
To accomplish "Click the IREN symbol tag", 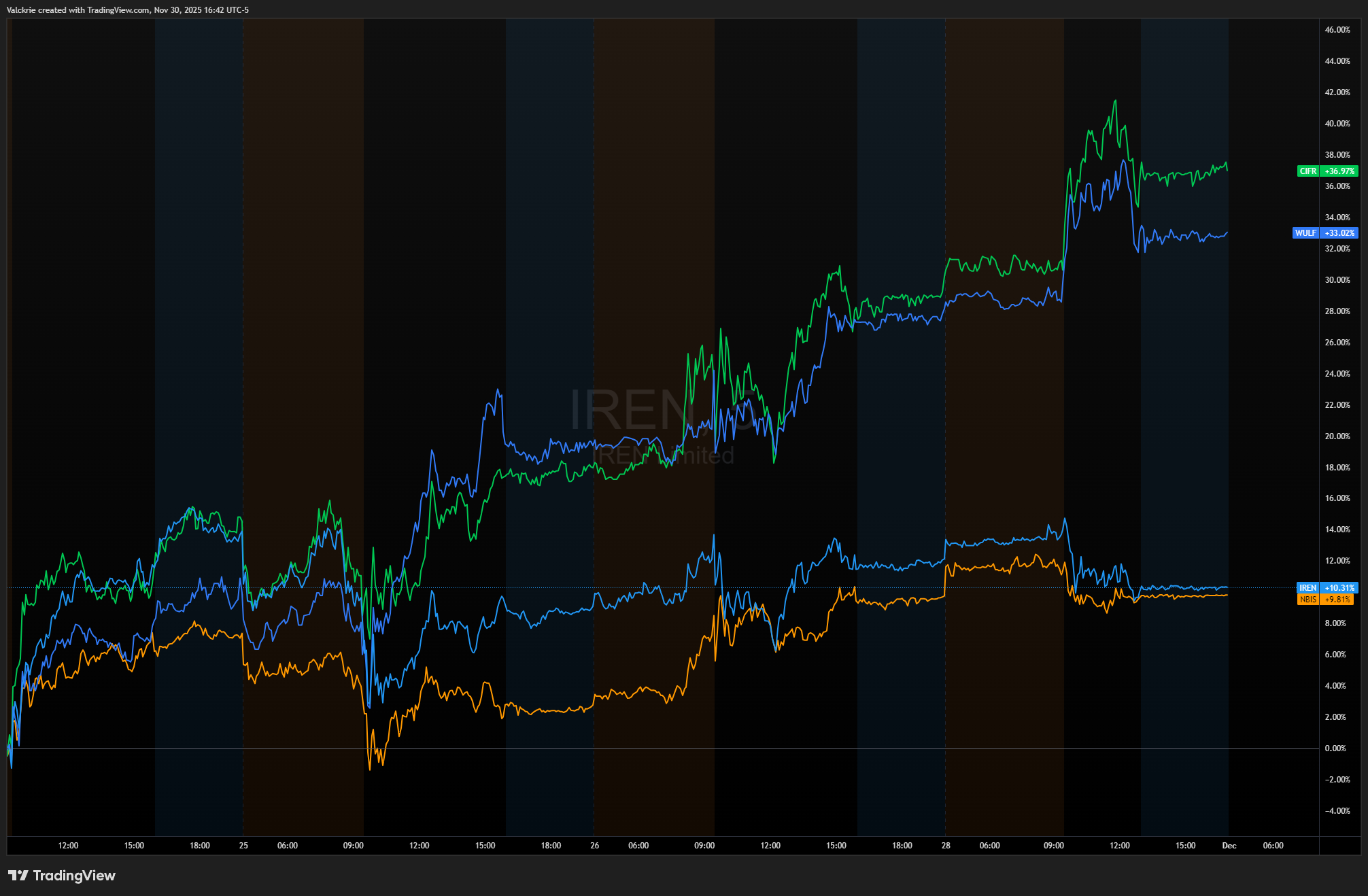I will pyautogui.click(x=1308, y=588).
